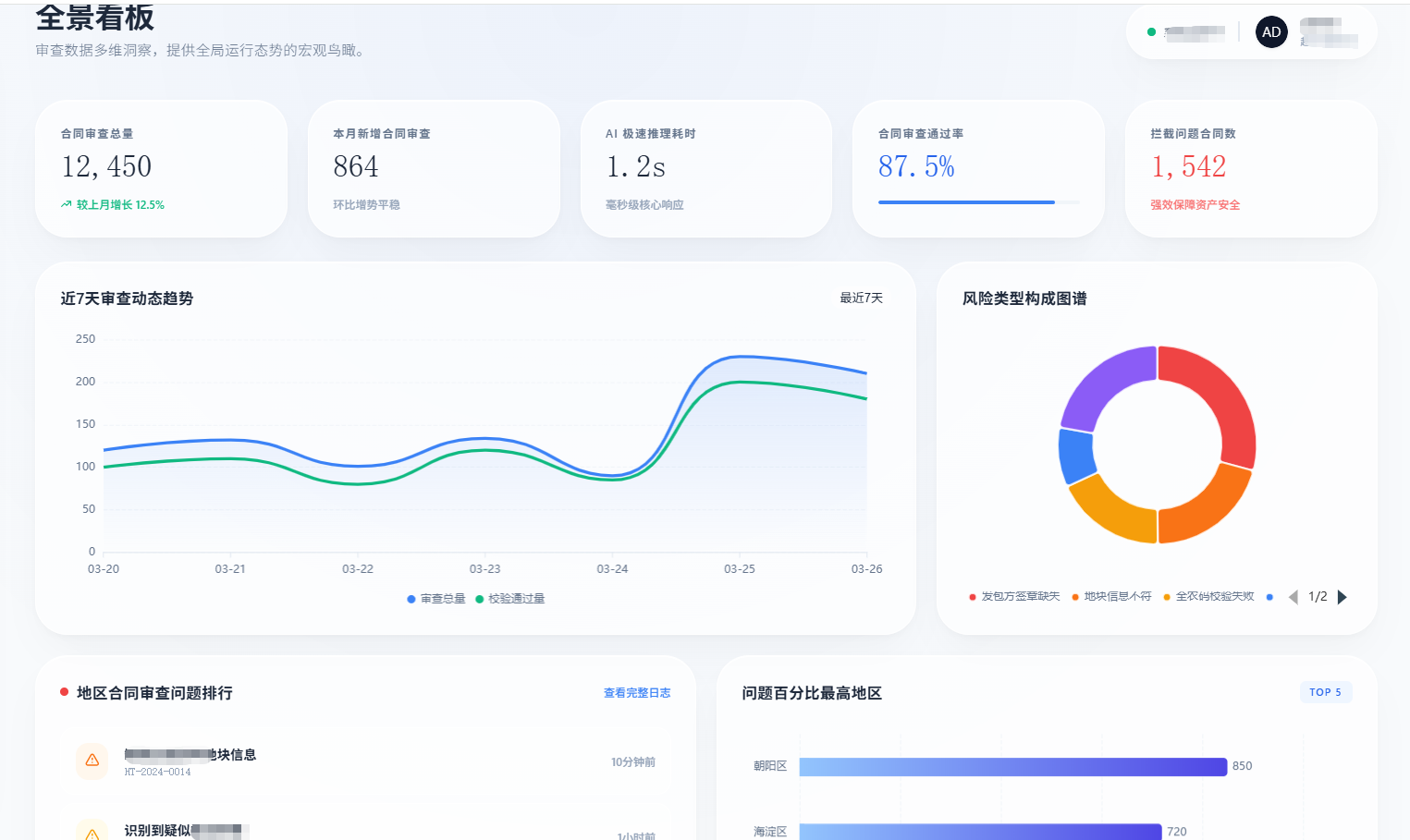1410x840 pixels.
Task: Open the 查看完整日志 link
Action: [637, 693]
